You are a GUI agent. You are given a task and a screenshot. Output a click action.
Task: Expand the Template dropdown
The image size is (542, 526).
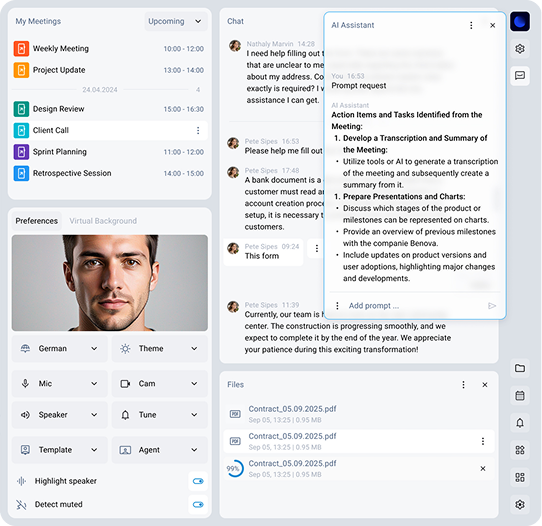click(x=60, y=450)
